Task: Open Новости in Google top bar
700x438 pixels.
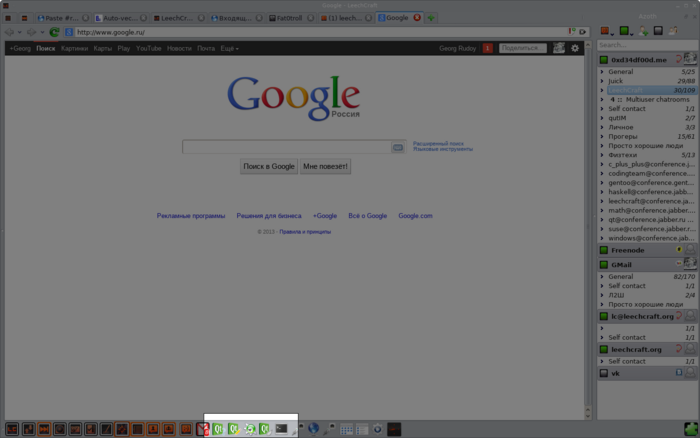Action: tap(179, 48)
